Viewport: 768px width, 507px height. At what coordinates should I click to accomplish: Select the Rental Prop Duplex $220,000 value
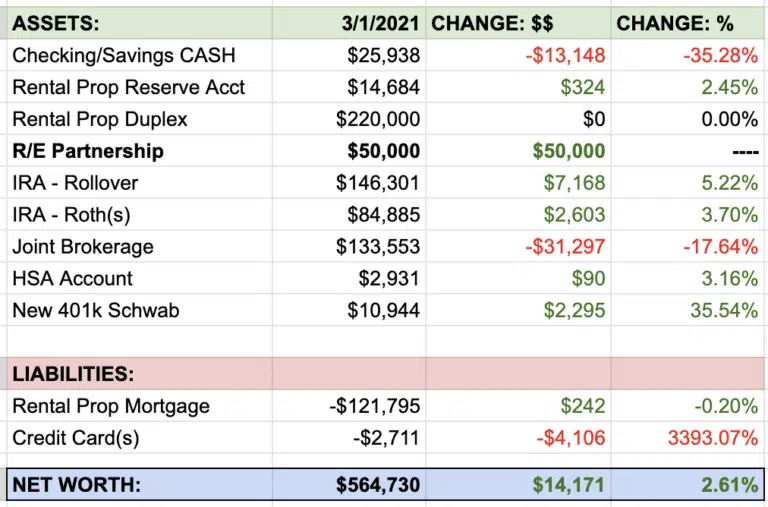[x=378, y=119]
